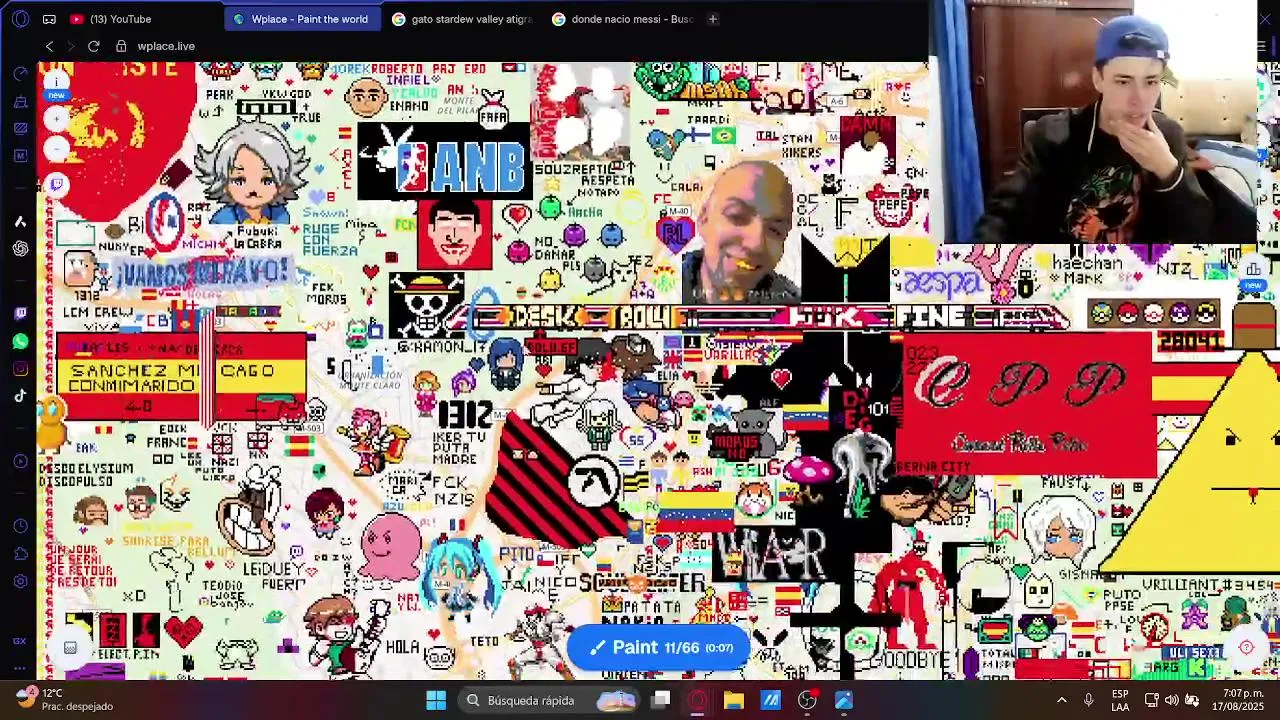Go forward with the browser forward arrow
Screen dimensions: 1280x720
71,46
